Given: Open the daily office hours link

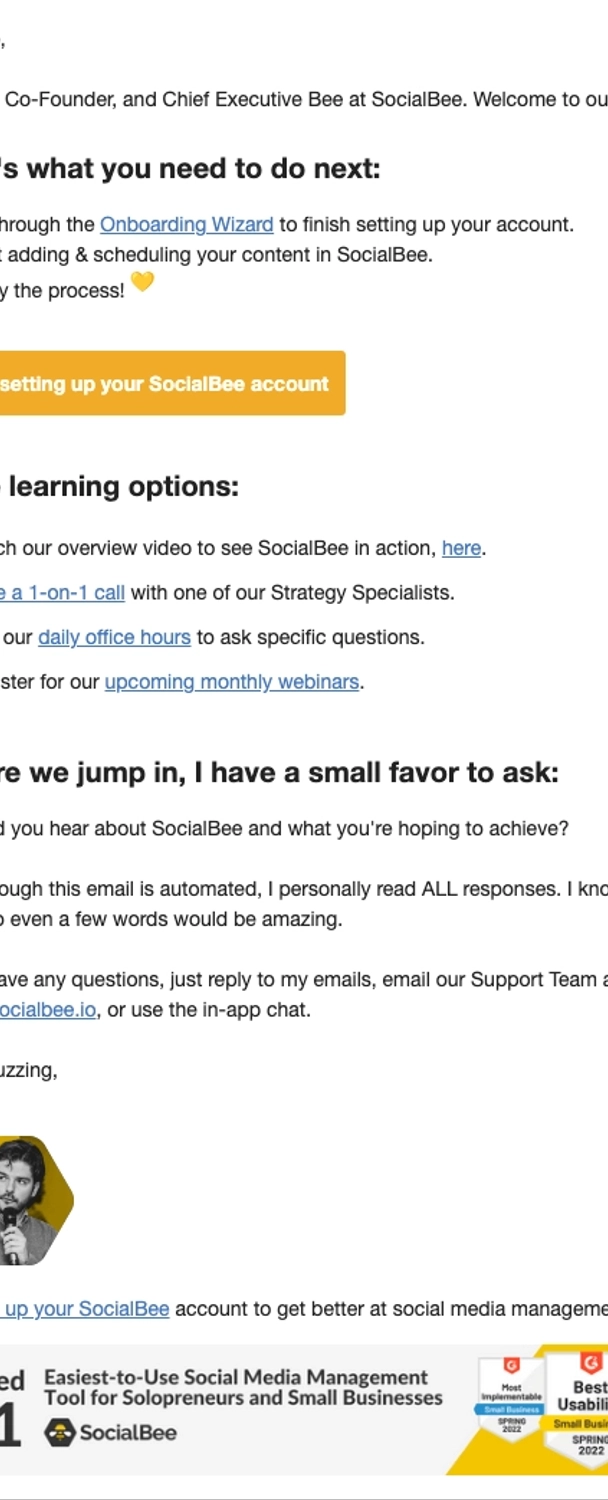Looking at the screenshot, I should 114,637.
